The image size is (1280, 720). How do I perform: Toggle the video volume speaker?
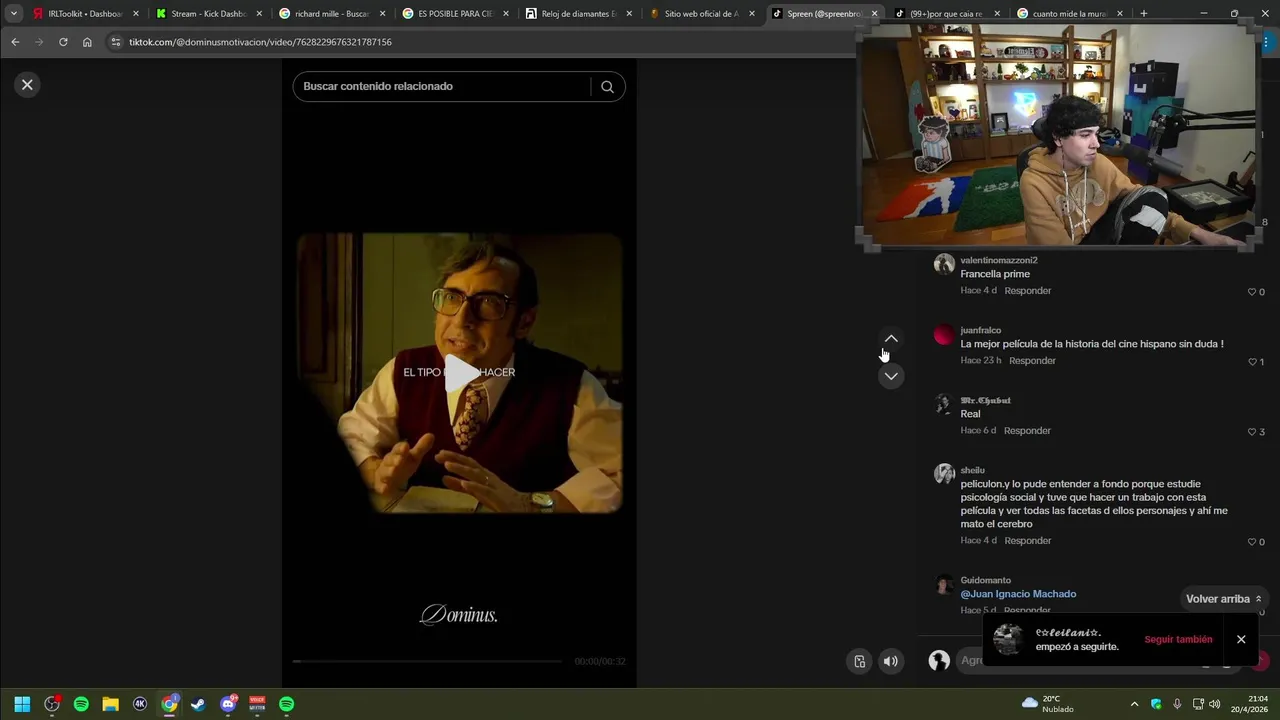click(x=890, y=661)
